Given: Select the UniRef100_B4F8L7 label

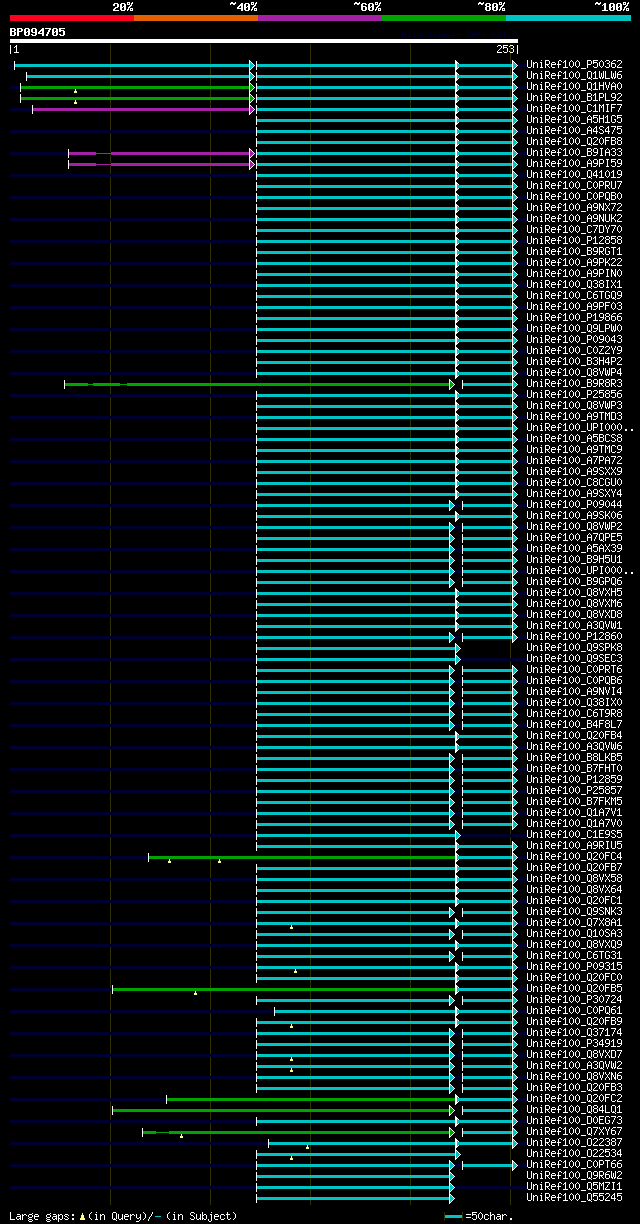Looking at the screenshot, I should 574,725.
